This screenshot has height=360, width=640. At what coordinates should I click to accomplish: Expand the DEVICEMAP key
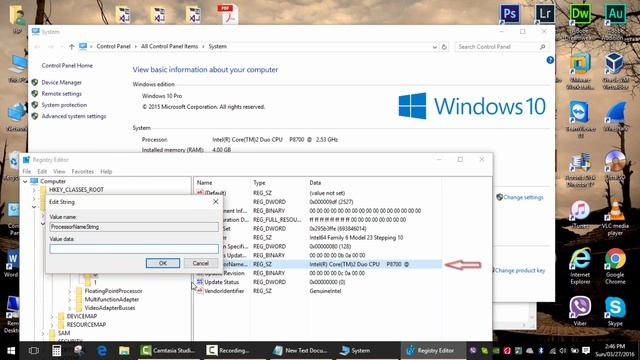[52, 316]
